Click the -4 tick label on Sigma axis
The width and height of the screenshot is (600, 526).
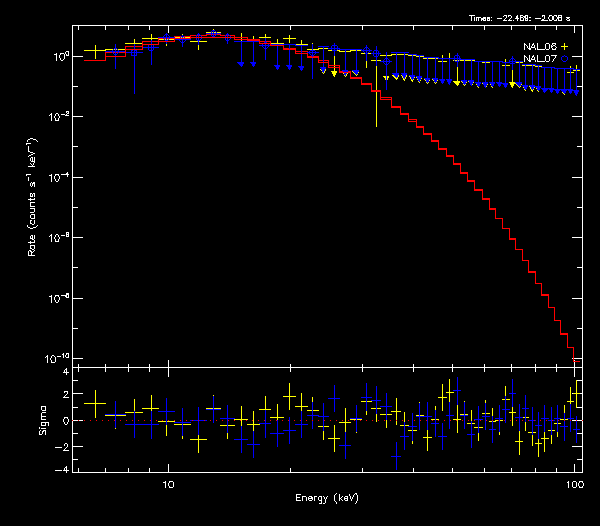coord(63,469)
